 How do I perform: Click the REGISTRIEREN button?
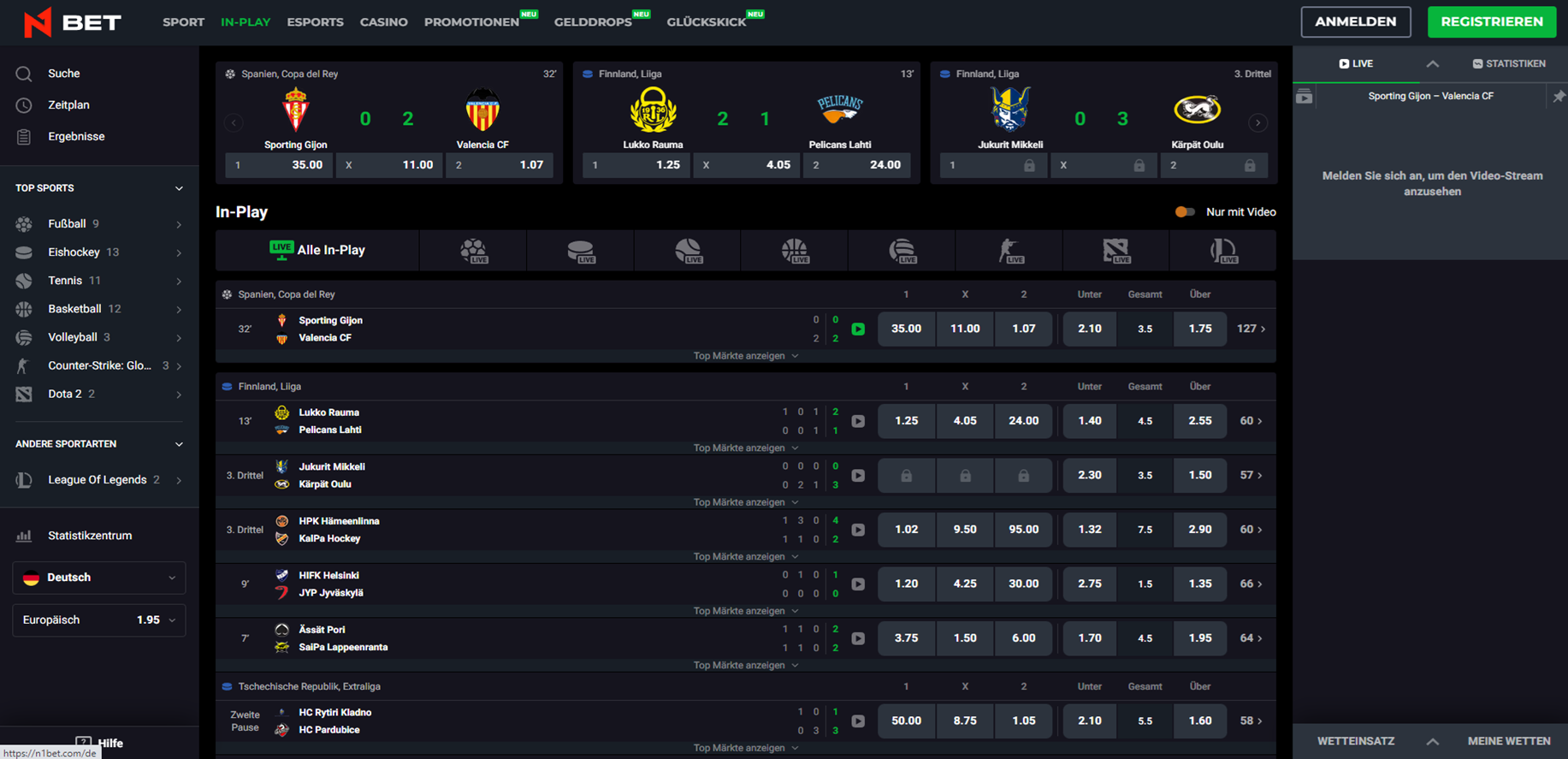click(x=1492, y=22)
